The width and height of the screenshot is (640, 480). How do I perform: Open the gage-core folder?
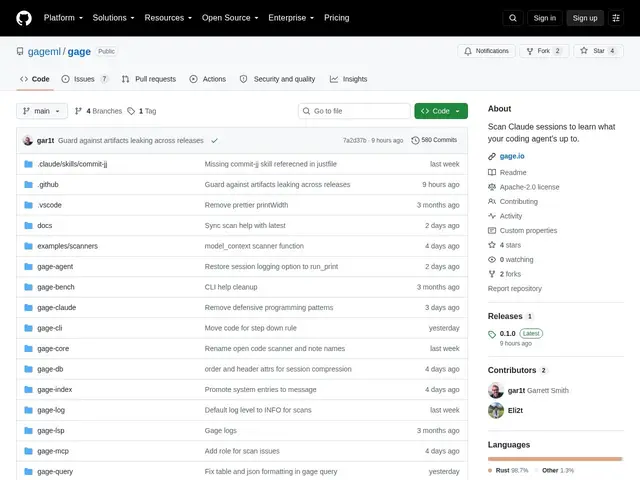53,349
